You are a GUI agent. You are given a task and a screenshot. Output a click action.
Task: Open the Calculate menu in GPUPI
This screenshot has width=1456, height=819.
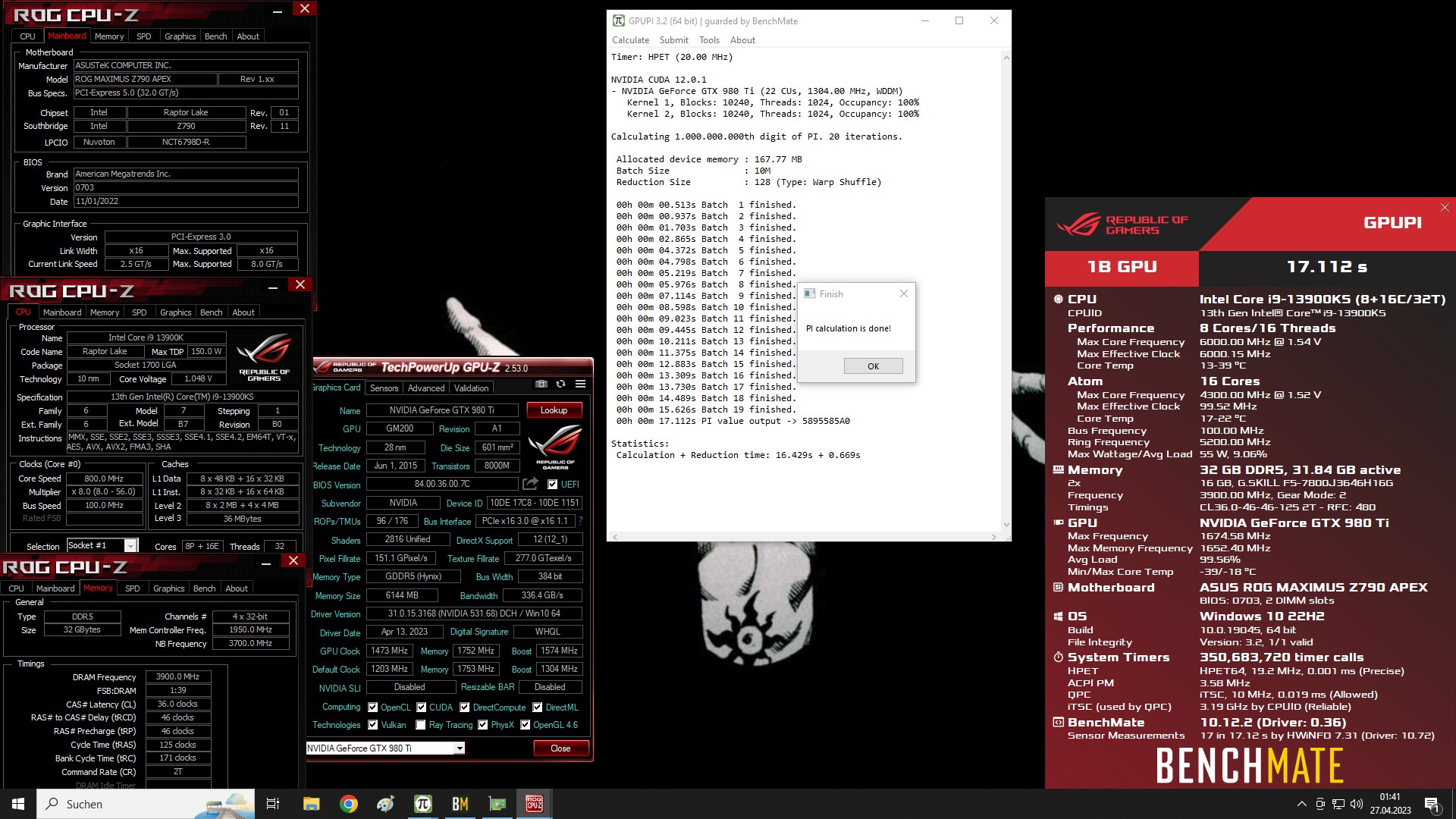630,40
